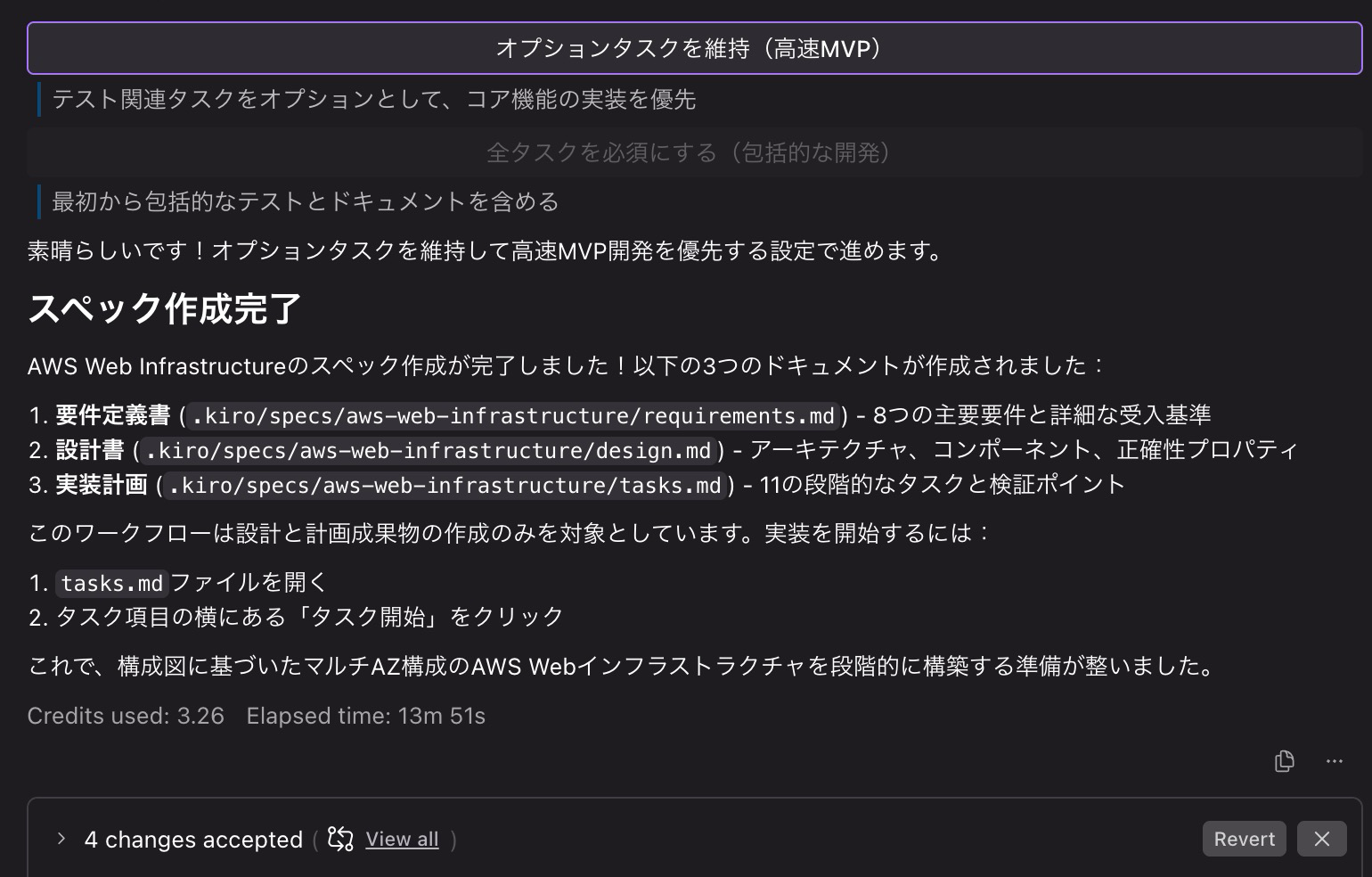Click the copy icon above the changes bar again

click(1284, 761)
